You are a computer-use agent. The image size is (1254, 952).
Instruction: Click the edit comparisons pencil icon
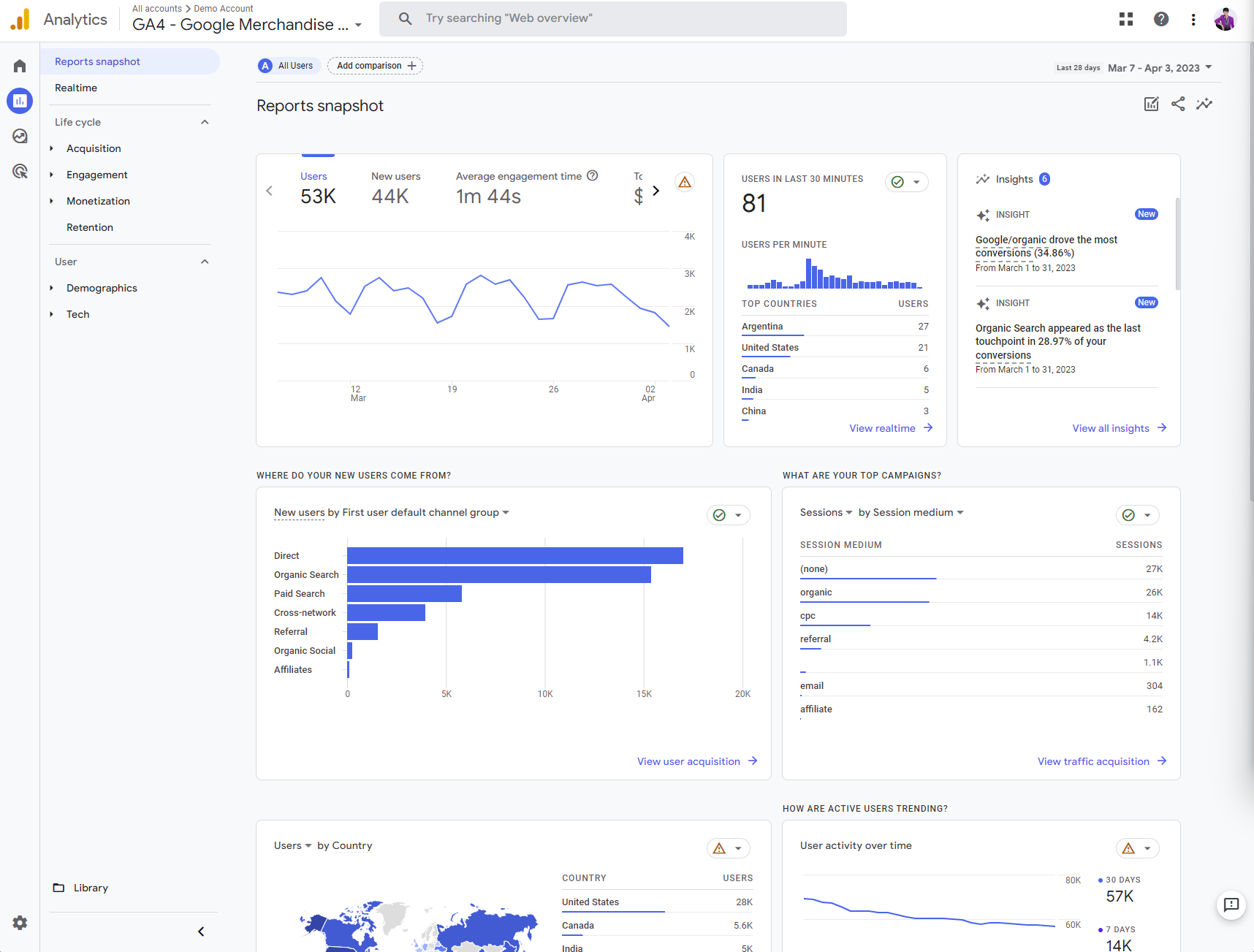pyautogui.click(x=1150, y=104)
